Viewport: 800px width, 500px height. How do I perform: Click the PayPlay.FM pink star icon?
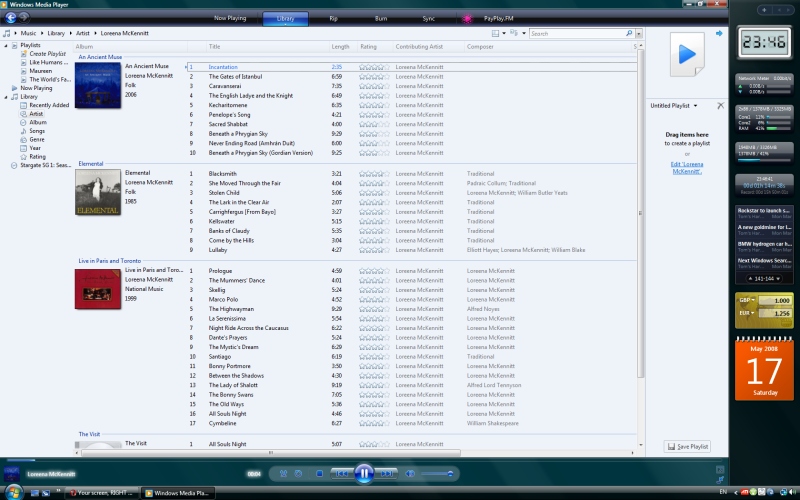[x=467, y=19]
